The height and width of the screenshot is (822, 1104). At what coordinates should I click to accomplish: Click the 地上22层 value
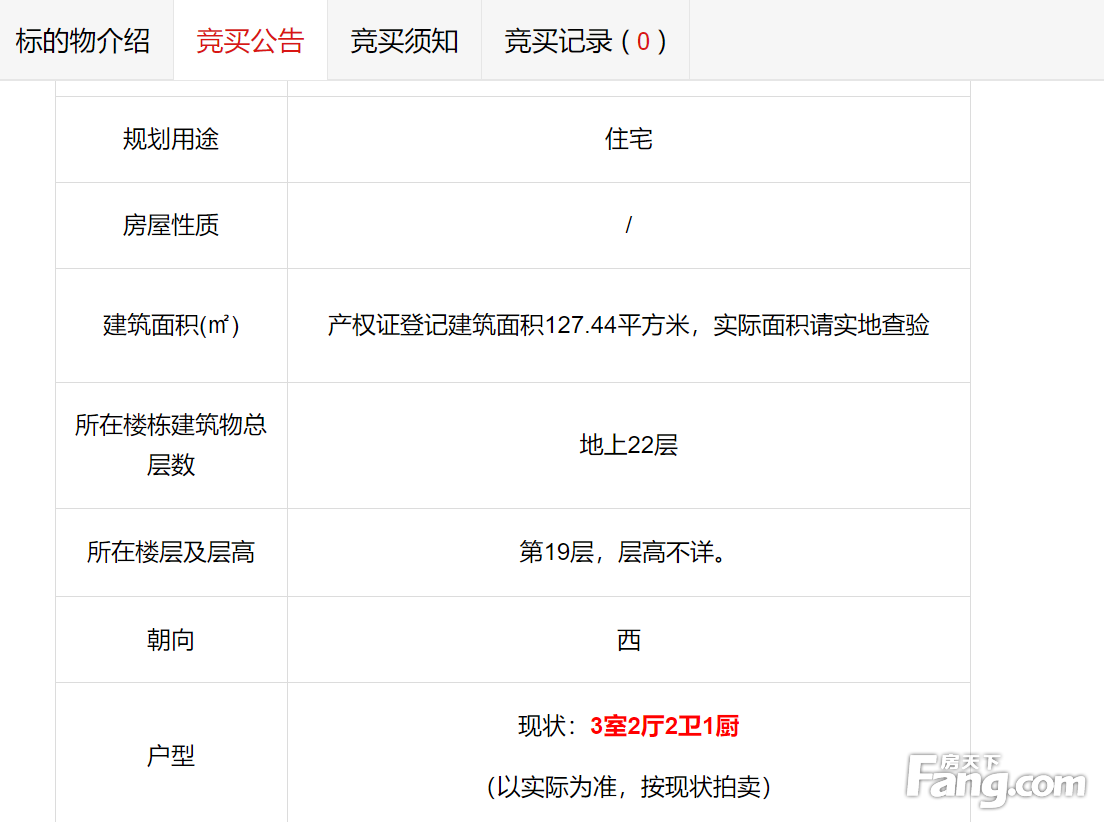tap(629, 445)
